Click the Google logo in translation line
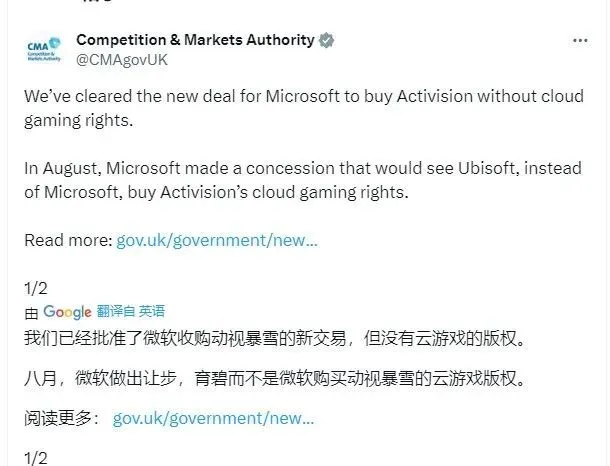Screen dimensions: 610x466 (67, 312)
